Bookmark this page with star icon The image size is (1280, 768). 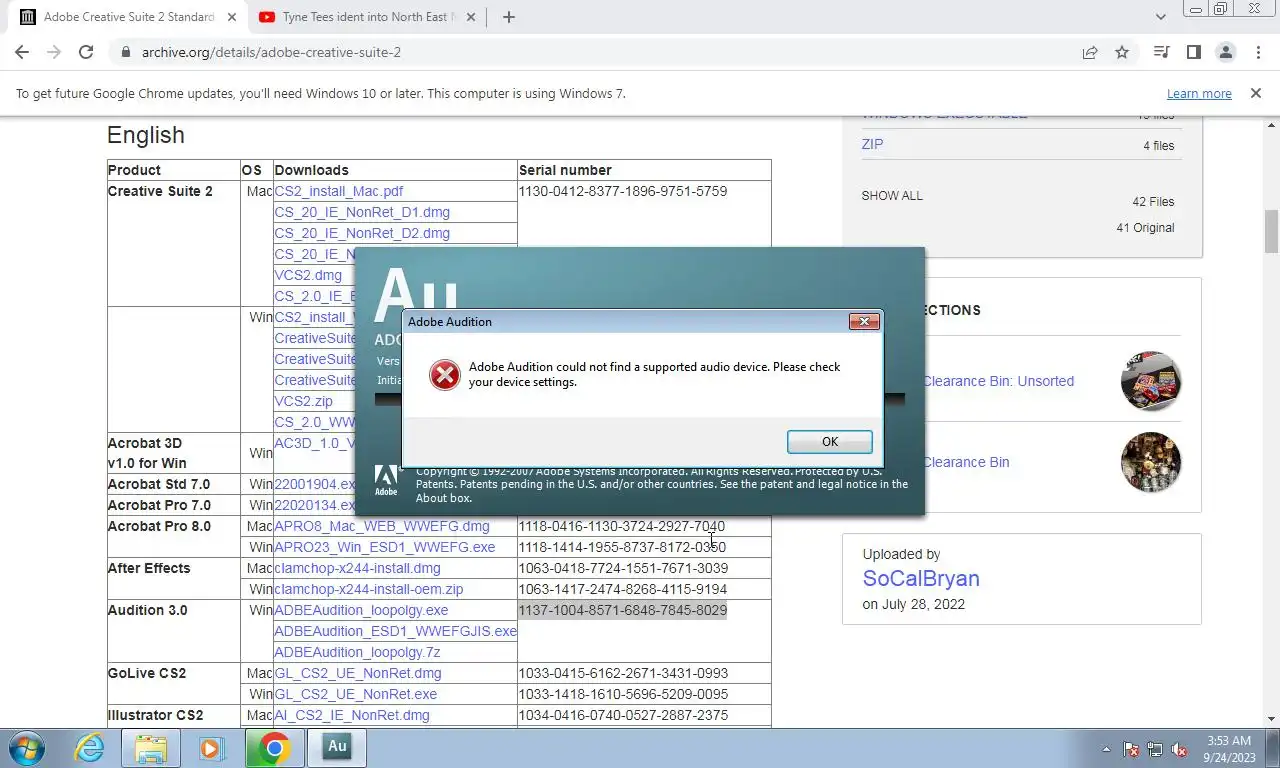pyautogui.click(x=1122, y=52)
